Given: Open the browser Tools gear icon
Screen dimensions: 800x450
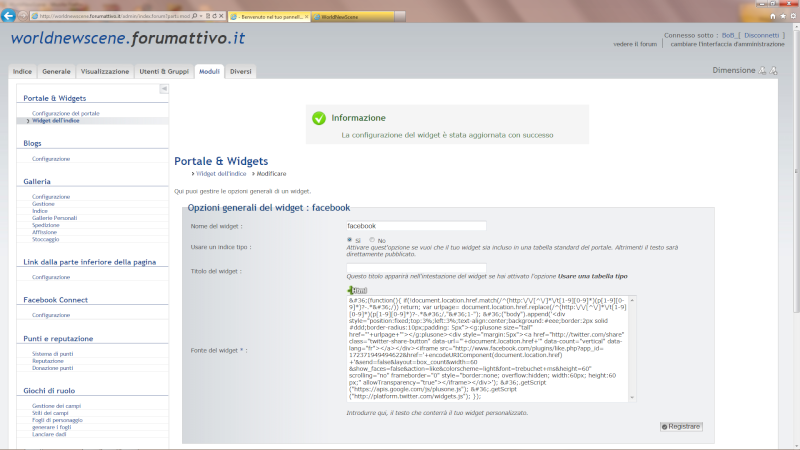Looking at the screenshot, I should point(793,16).
